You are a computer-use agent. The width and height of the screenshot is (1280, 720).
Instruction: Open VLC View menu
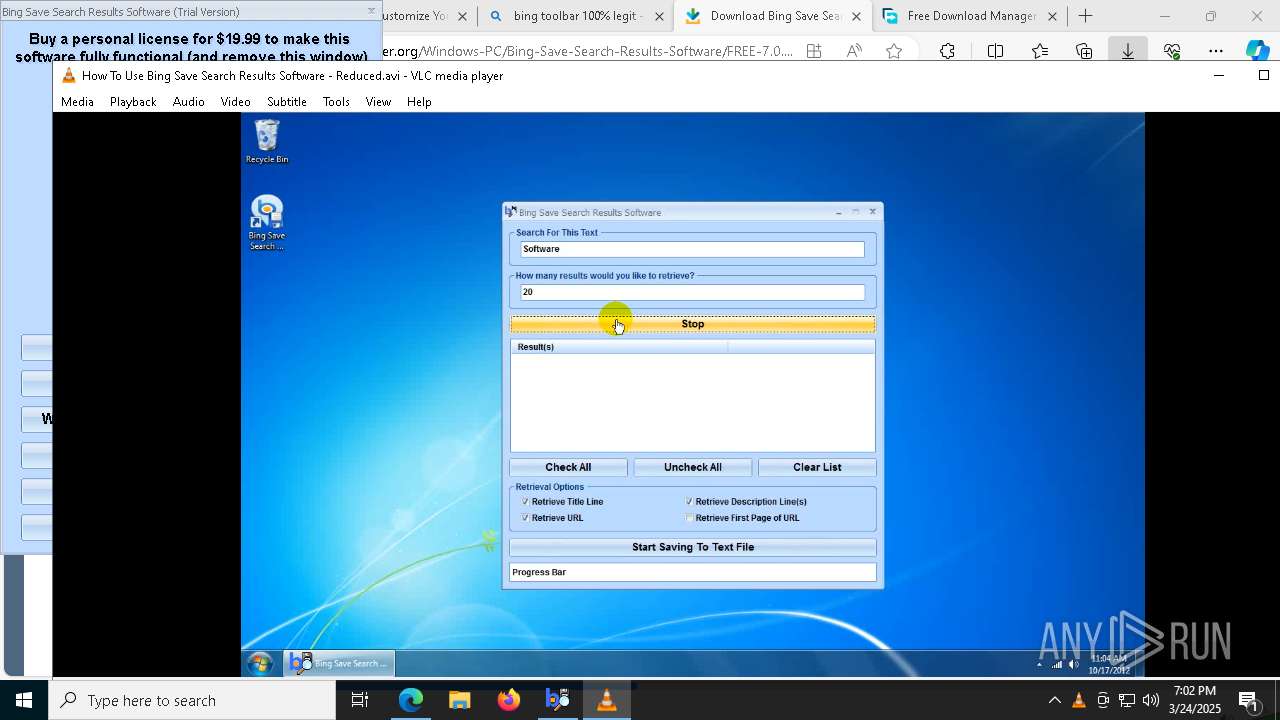(x=378, y=102)
